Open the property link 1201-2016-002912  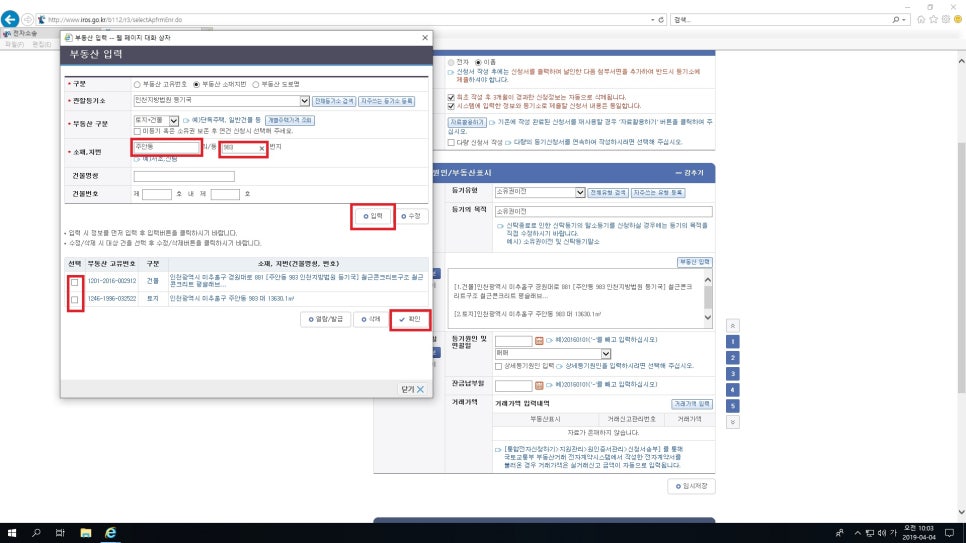coord(112,281)
